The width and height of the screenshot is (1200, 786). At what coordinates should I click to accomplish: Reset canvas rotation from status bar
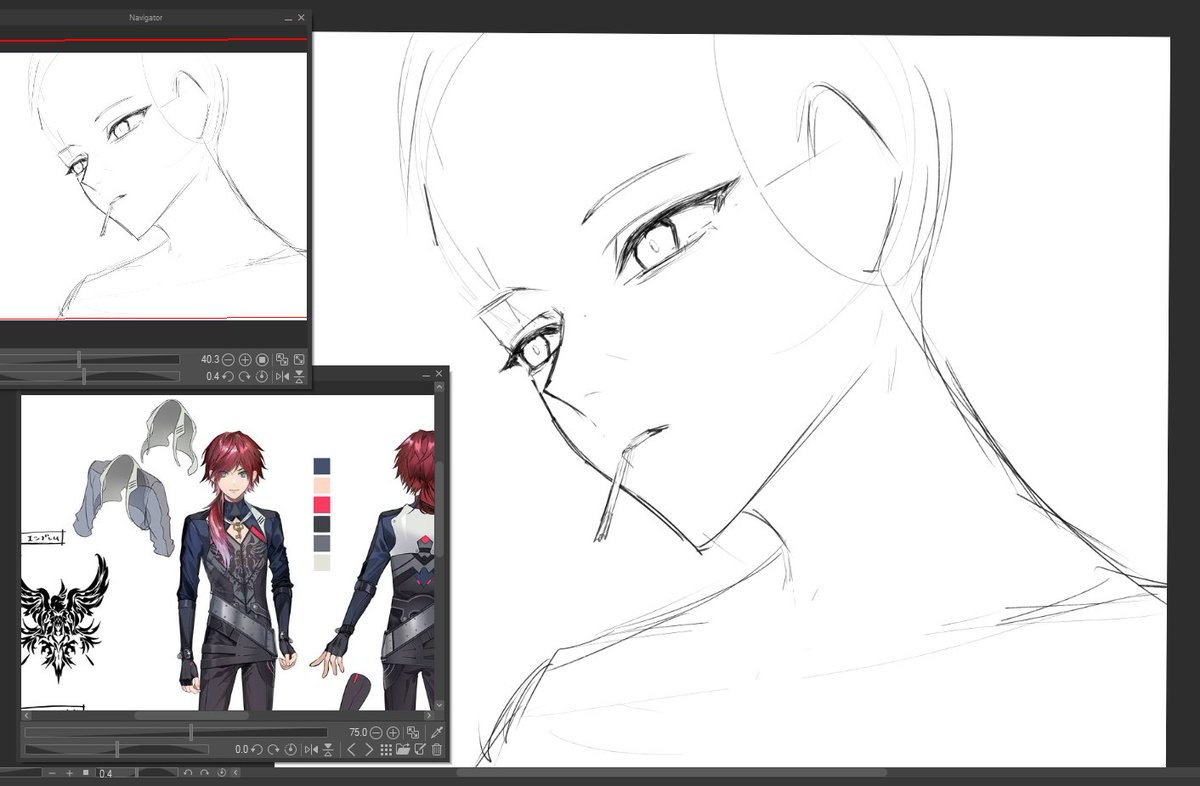click(221, 773)
